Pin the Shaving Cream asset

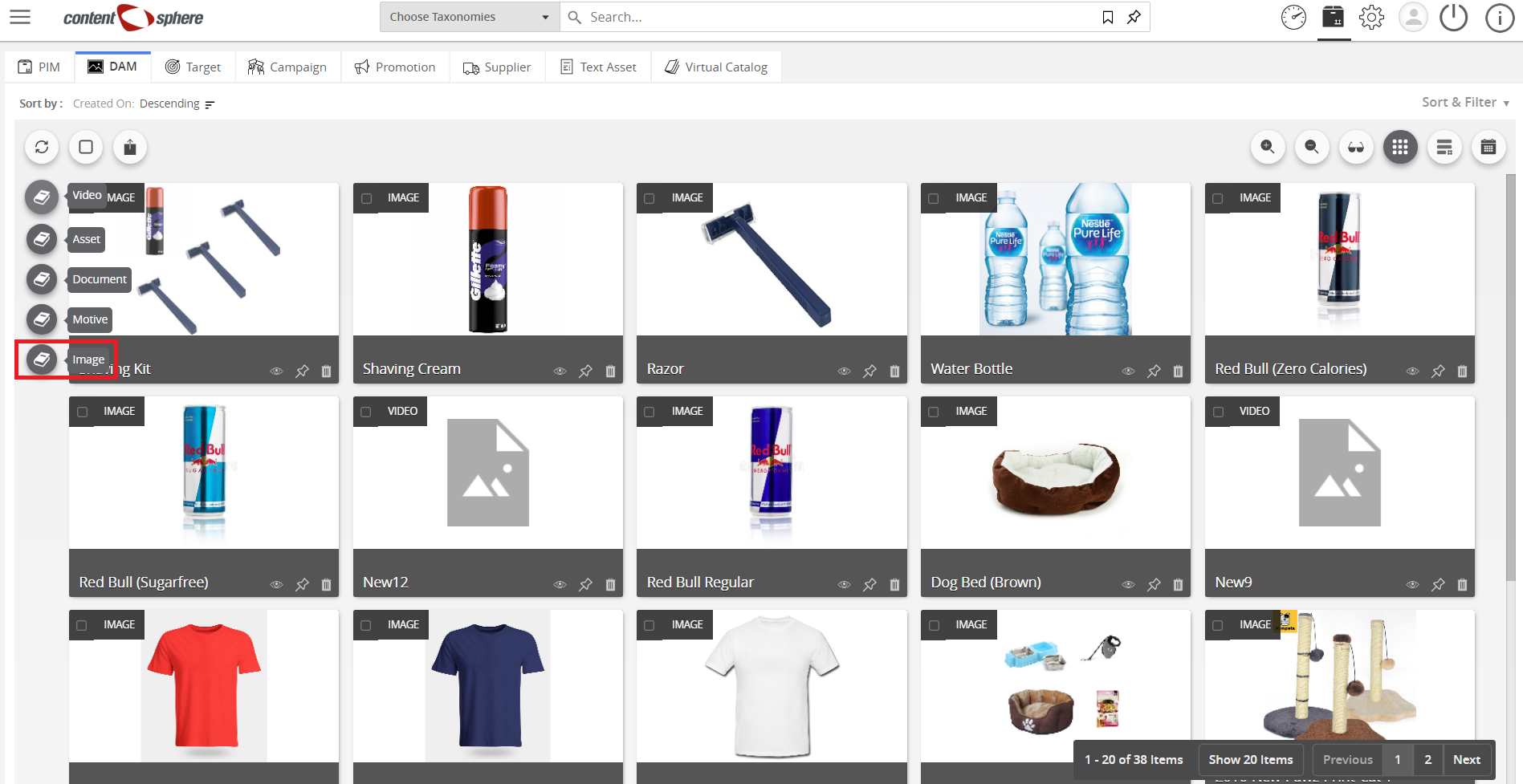coord(586,371)
